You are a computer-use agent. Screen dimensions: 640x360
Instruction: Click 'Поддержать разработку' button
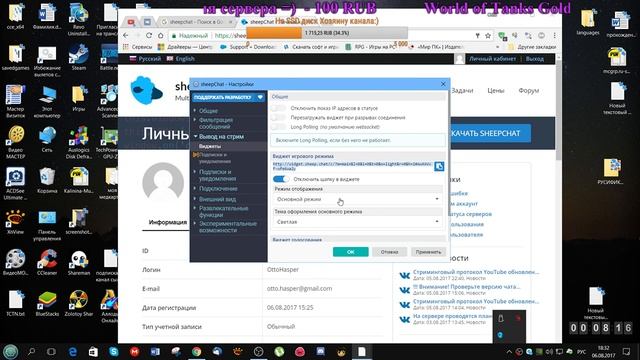pyautogui.click(x=229, y=97)
